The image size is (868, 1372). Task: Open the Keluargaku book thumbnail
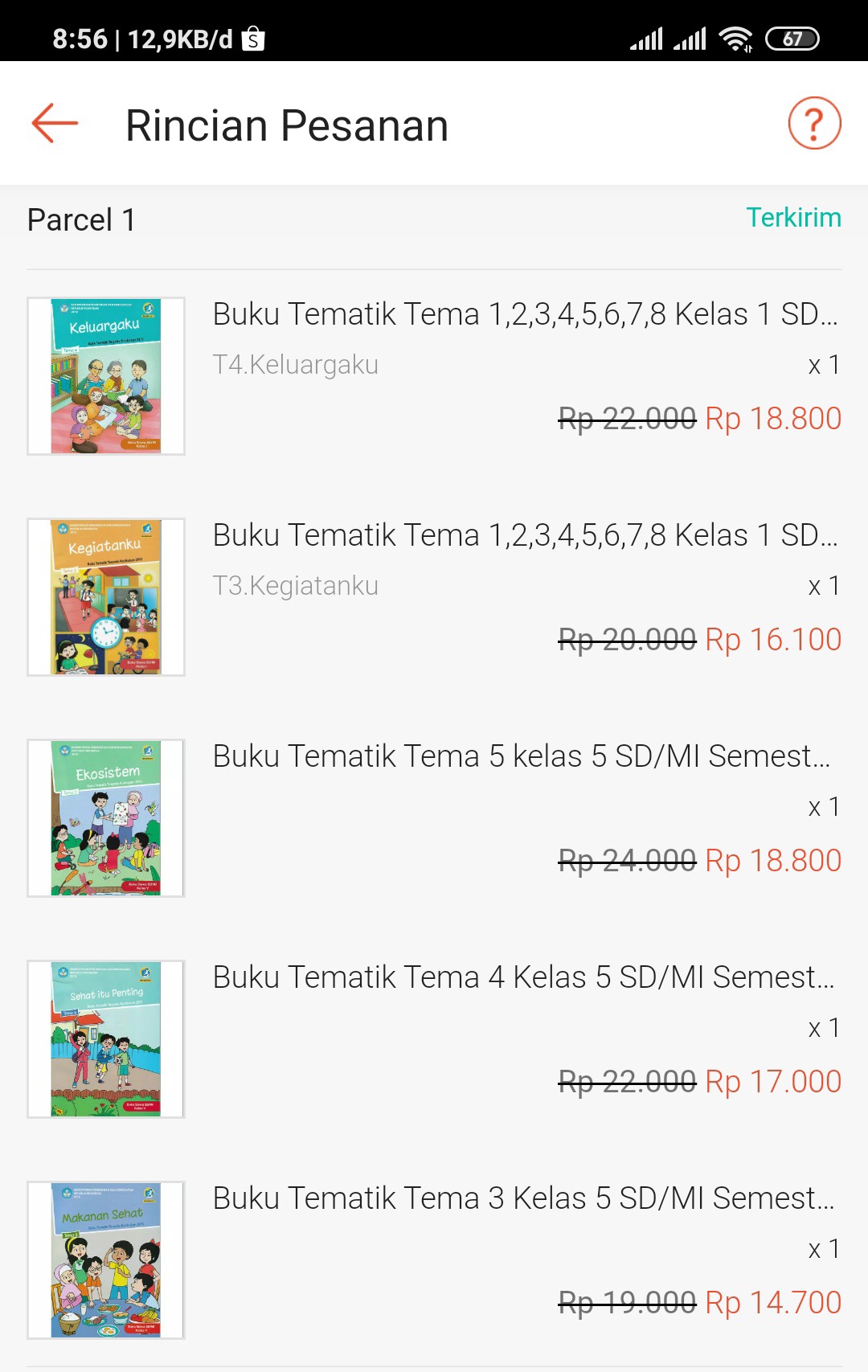[106, 376]
